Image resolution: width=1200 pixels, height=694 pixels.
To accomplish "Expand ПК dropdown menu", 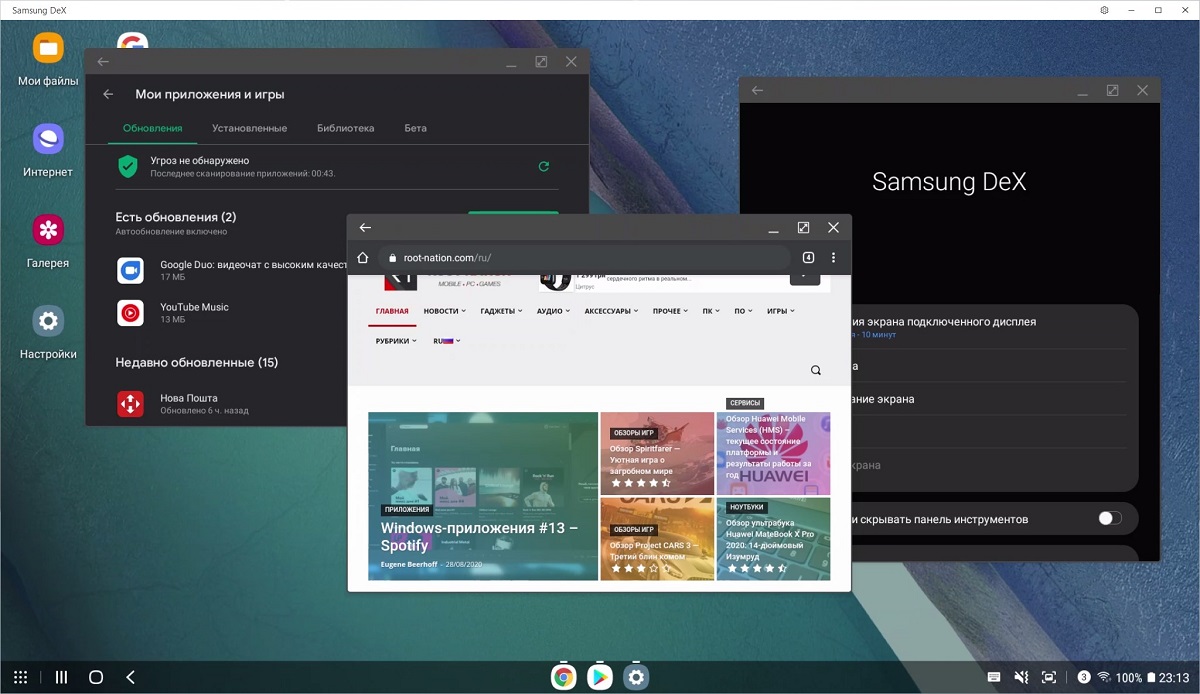I will [x=711, y=311].
